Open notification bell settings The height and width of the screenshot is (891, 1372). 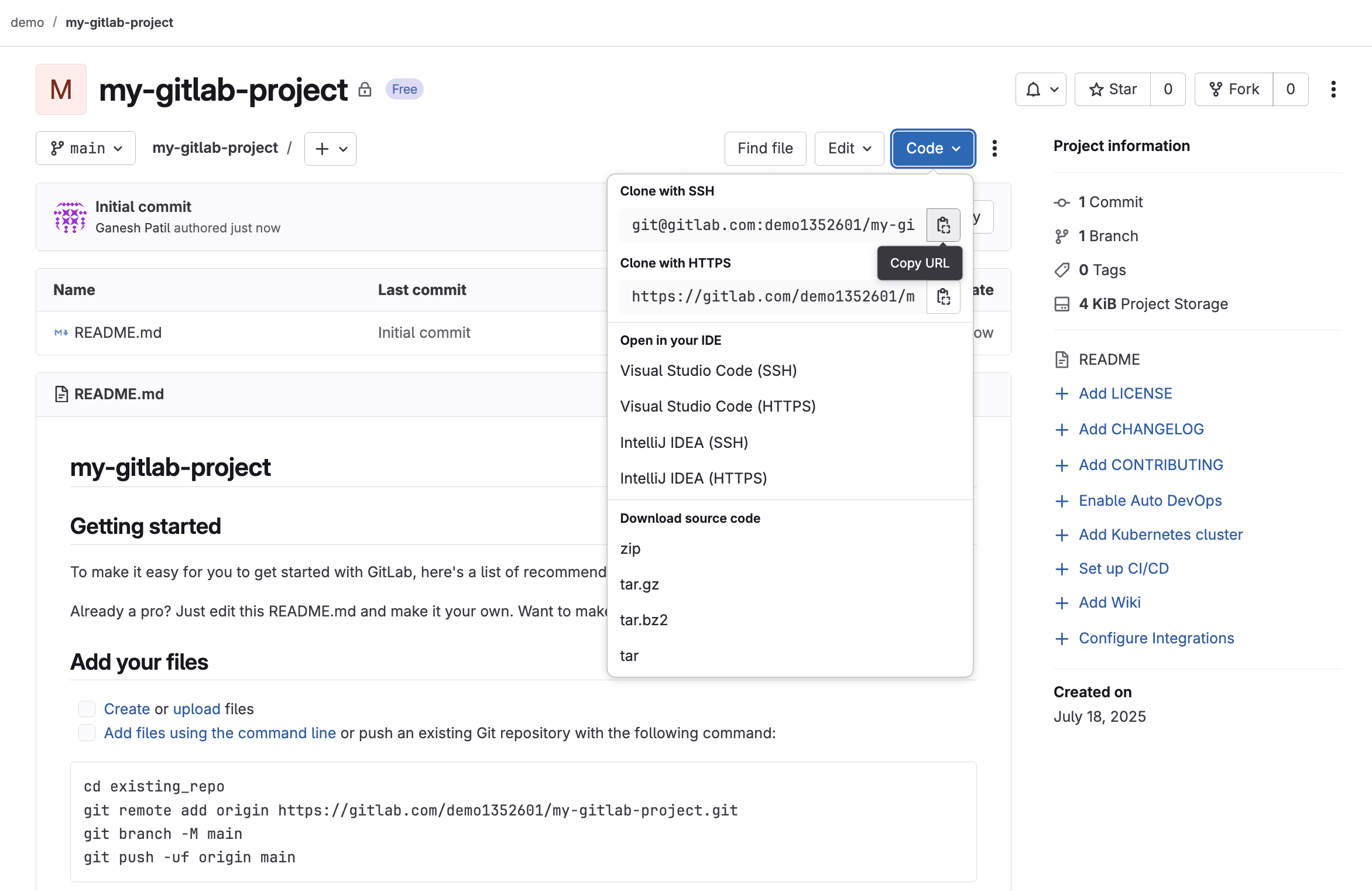tap(1040, 89)
